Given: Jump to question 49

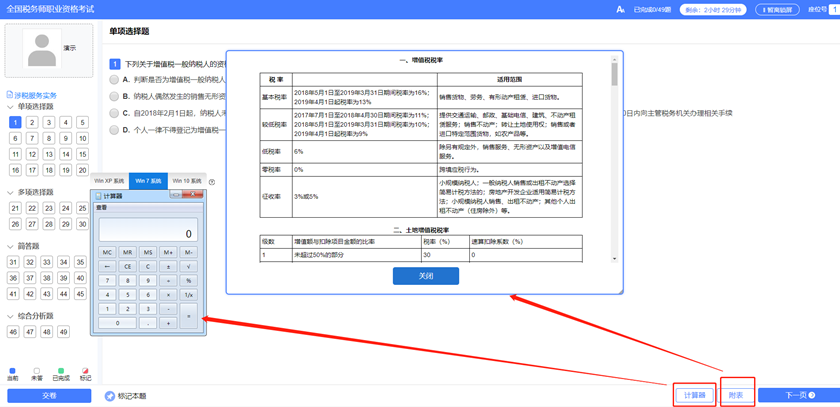Looking at the screenshot, I should [63, 332].
